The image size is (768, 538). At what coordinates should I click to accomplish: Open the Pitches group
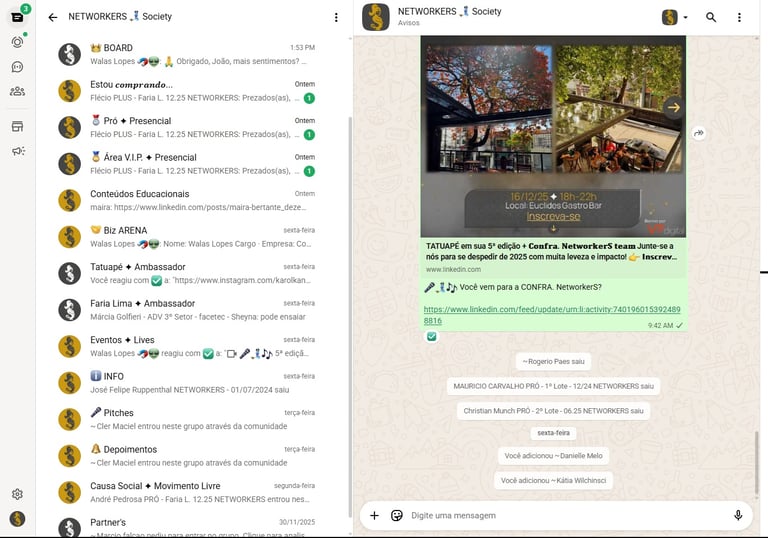[x=192, y=419]
